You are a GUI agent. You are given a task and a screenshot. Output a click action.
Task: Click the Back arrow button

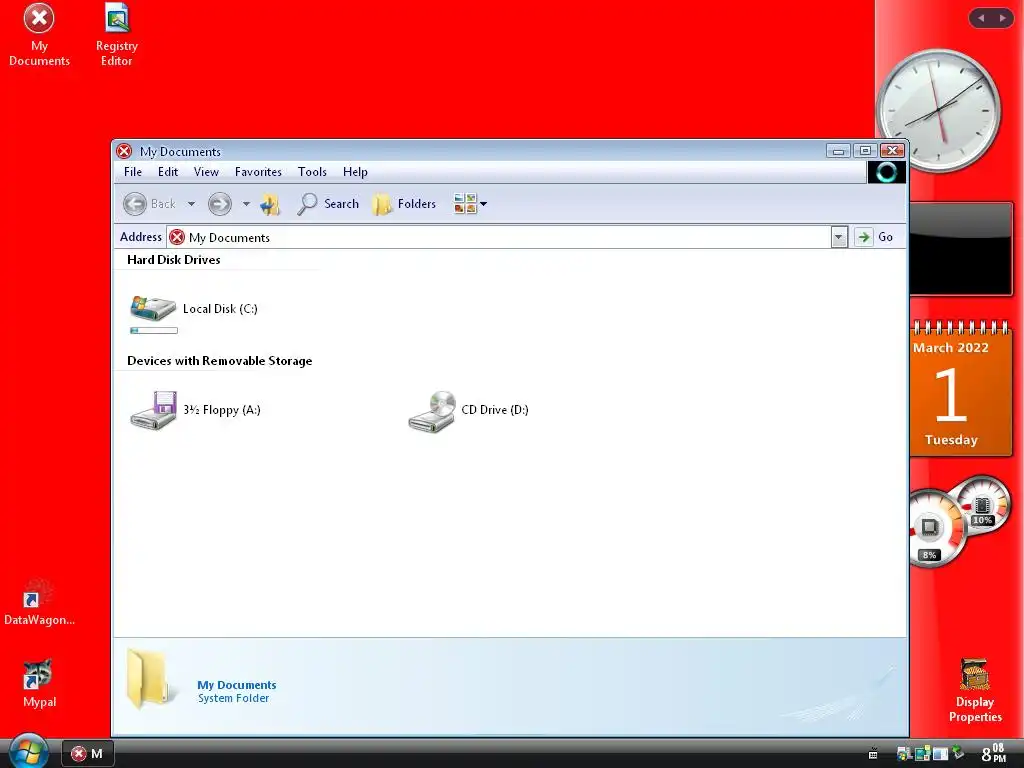[135, 204]
